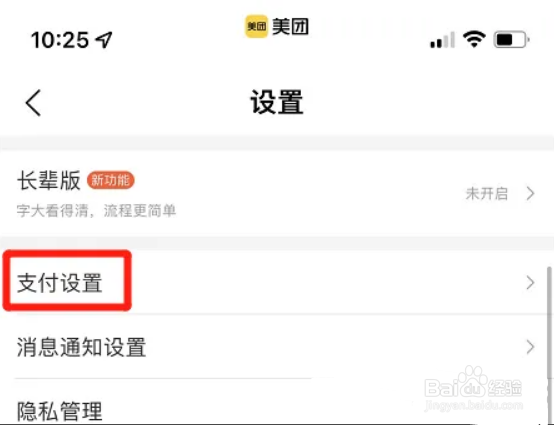
Task: Tap the 字大看得清，流程更简单 description
Action: pos(96,211)
